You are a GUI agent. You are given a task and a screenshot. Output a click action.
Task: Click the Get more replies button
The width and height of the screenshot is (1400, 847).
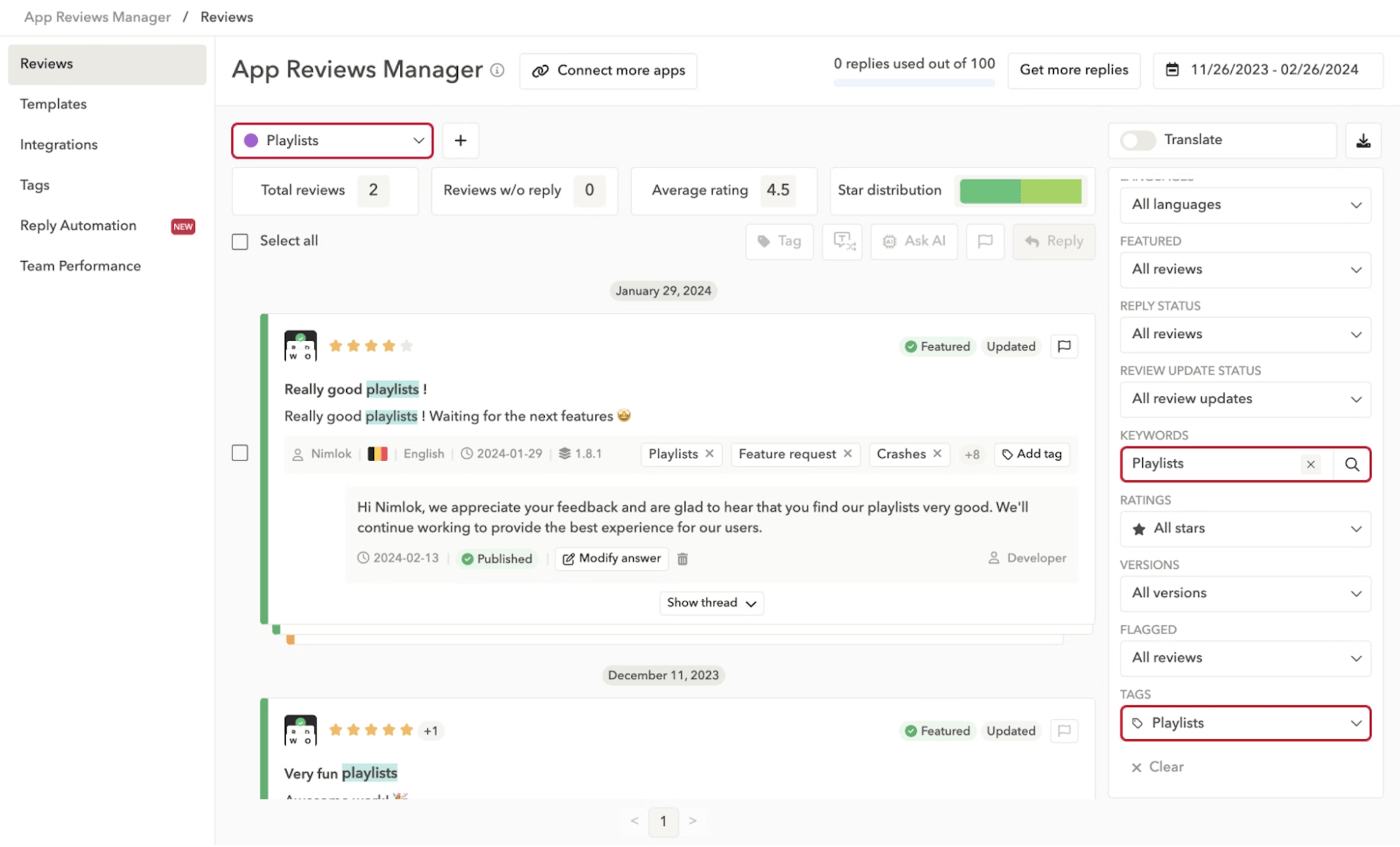(1074, 70)
